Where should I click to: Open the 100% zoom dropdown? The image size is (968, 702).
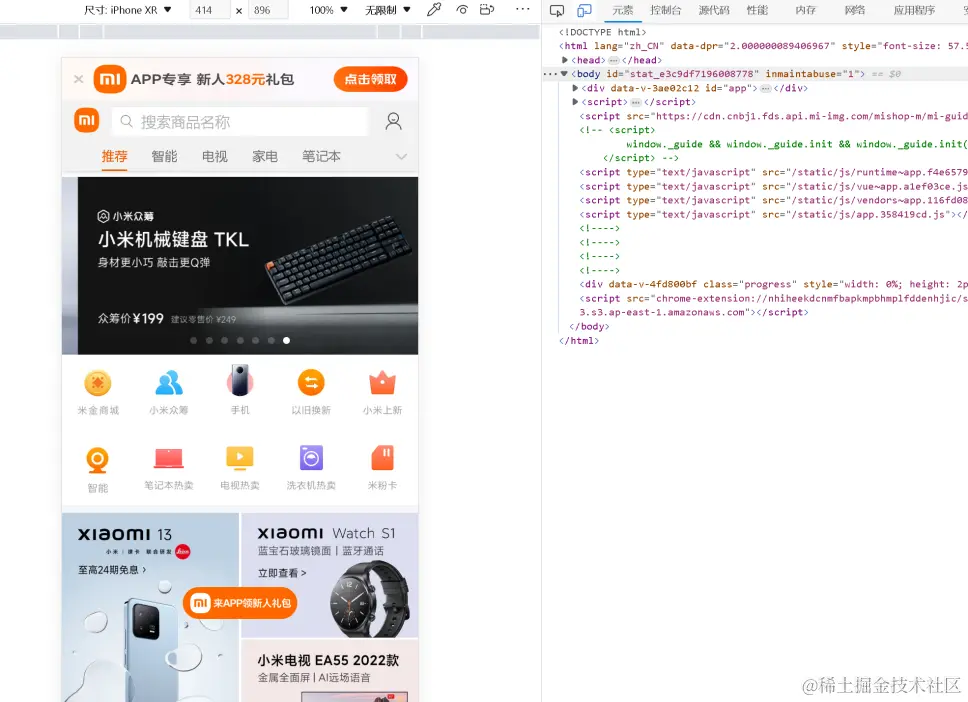328,10
